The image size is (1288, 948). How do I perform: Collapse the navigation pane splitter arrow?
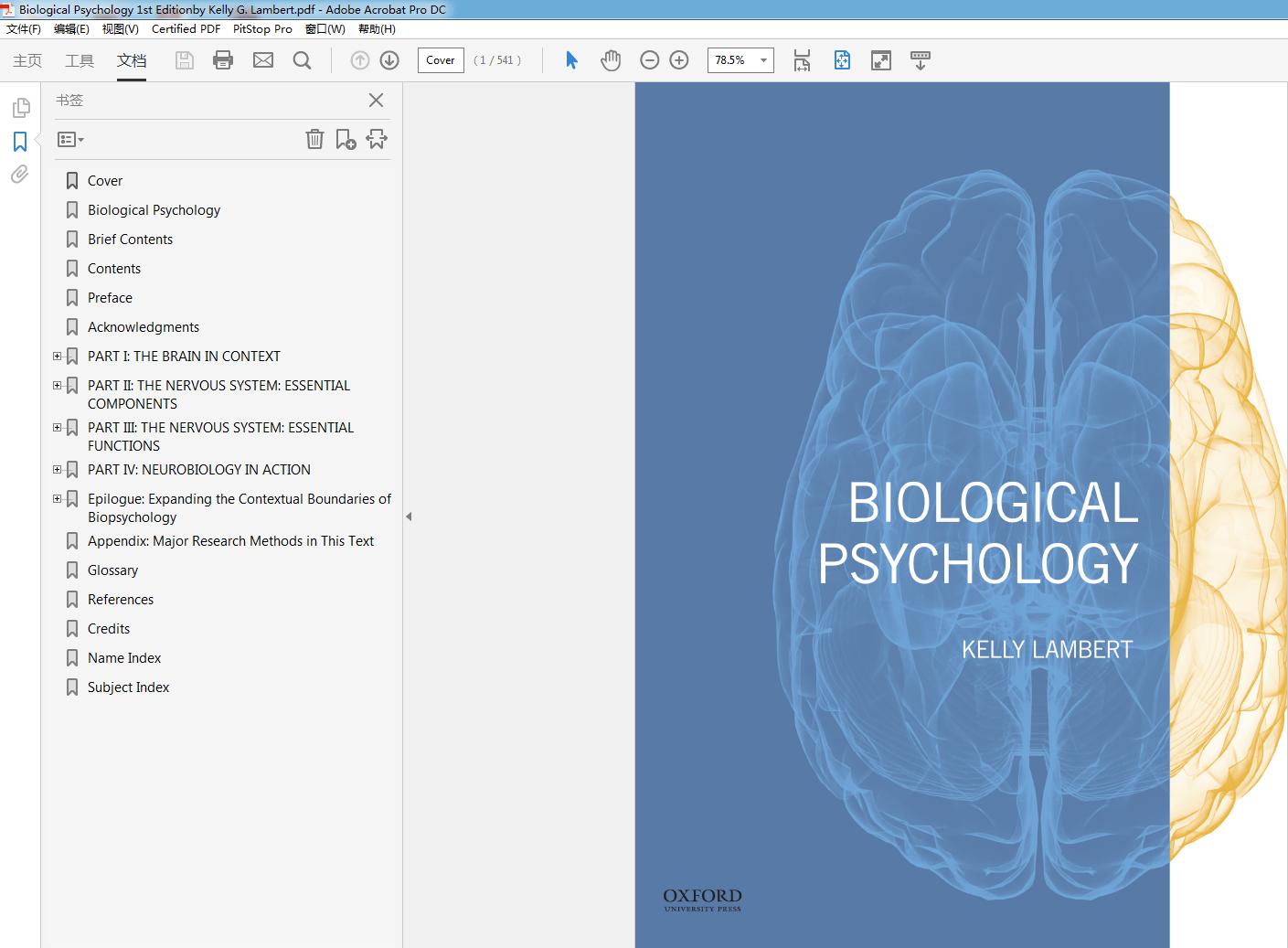click(409, 517)
